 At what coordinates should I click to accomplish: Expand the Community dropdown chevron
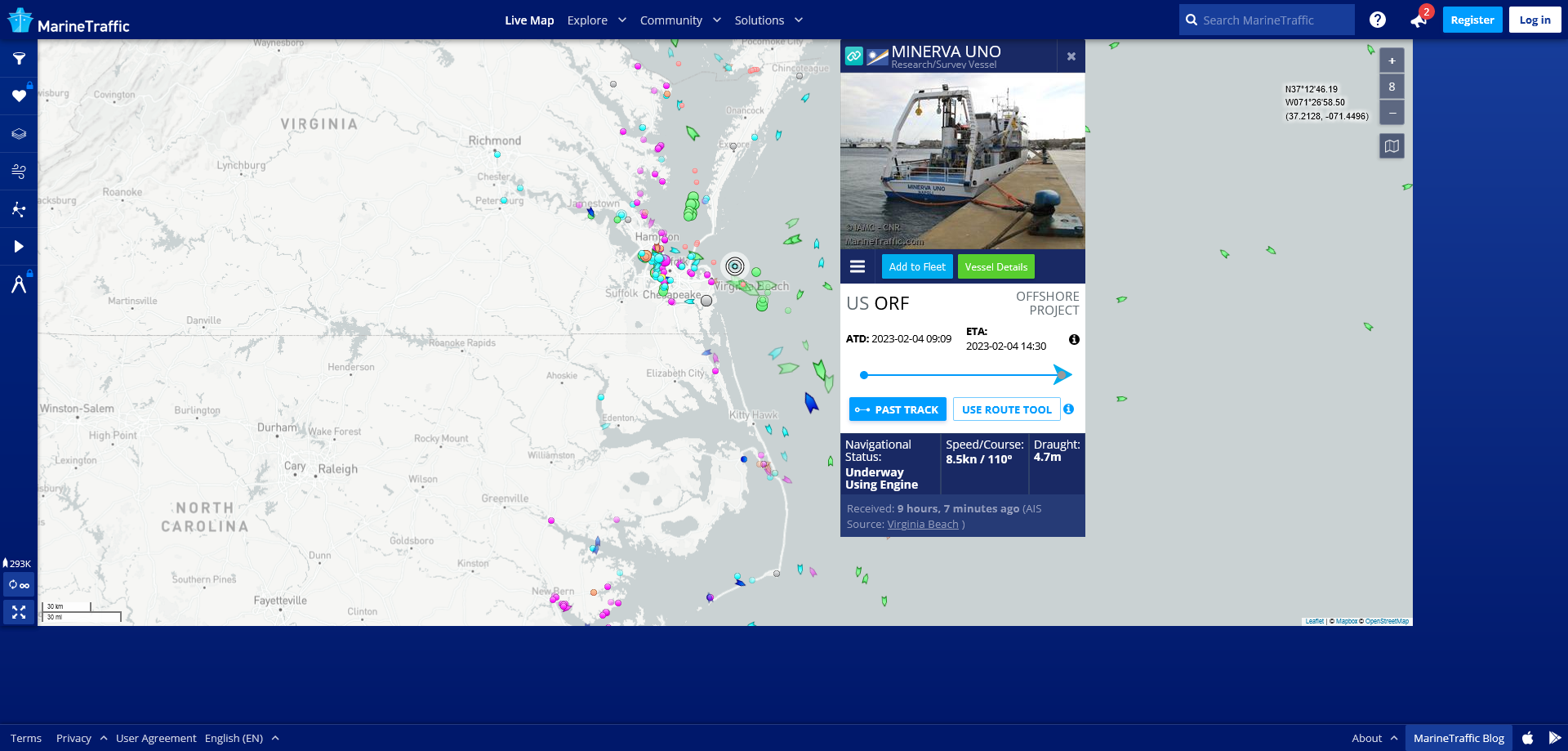[717, 20]
